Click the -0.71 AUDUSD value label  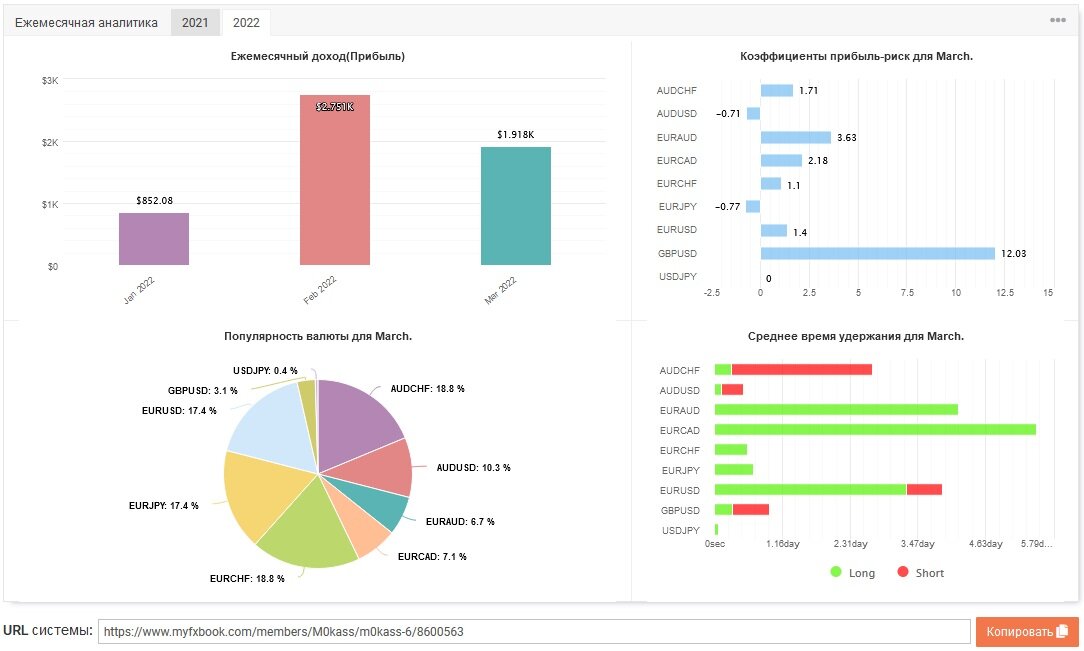point(728,113)
